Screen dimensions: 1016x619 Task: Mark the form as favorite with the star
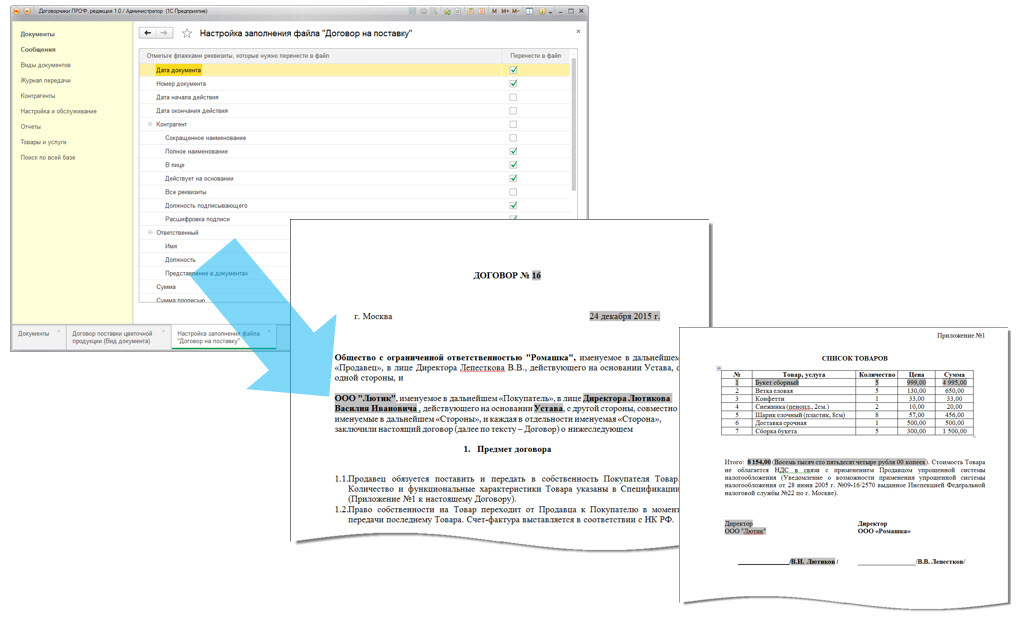coord(187,33)
